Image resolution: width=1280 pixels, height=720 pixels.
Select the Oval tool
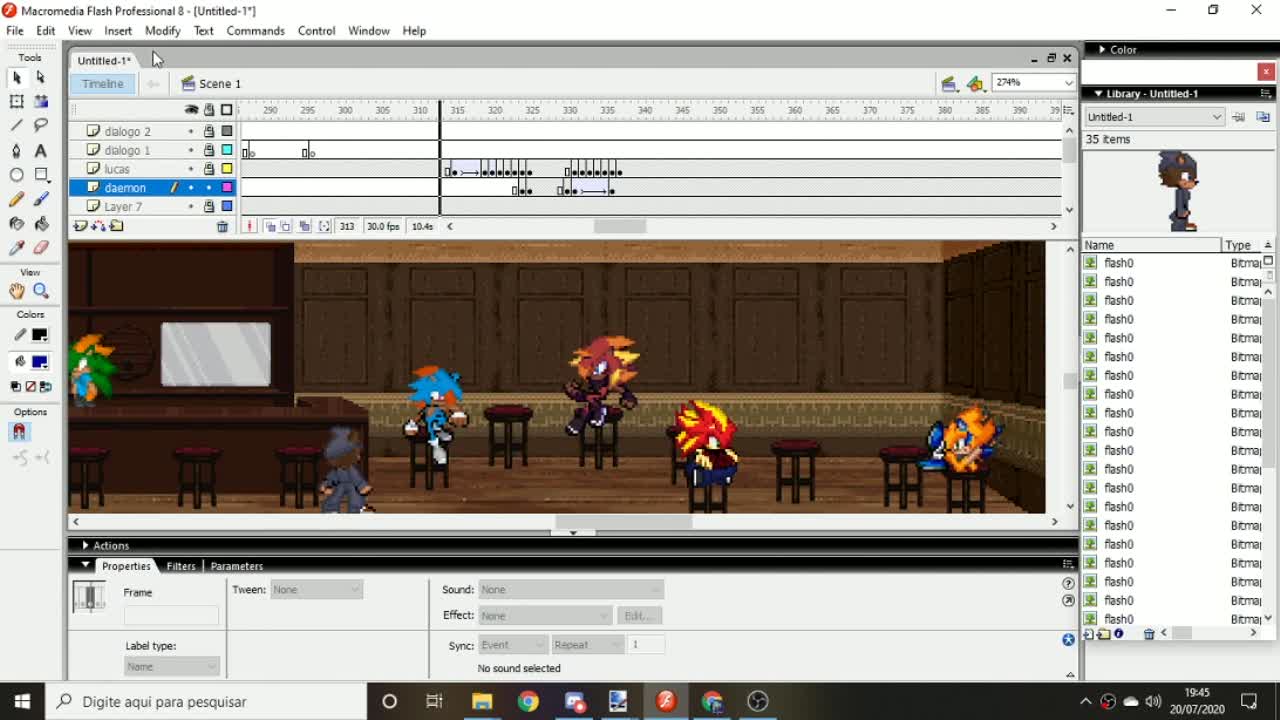[x=16, y=175]
